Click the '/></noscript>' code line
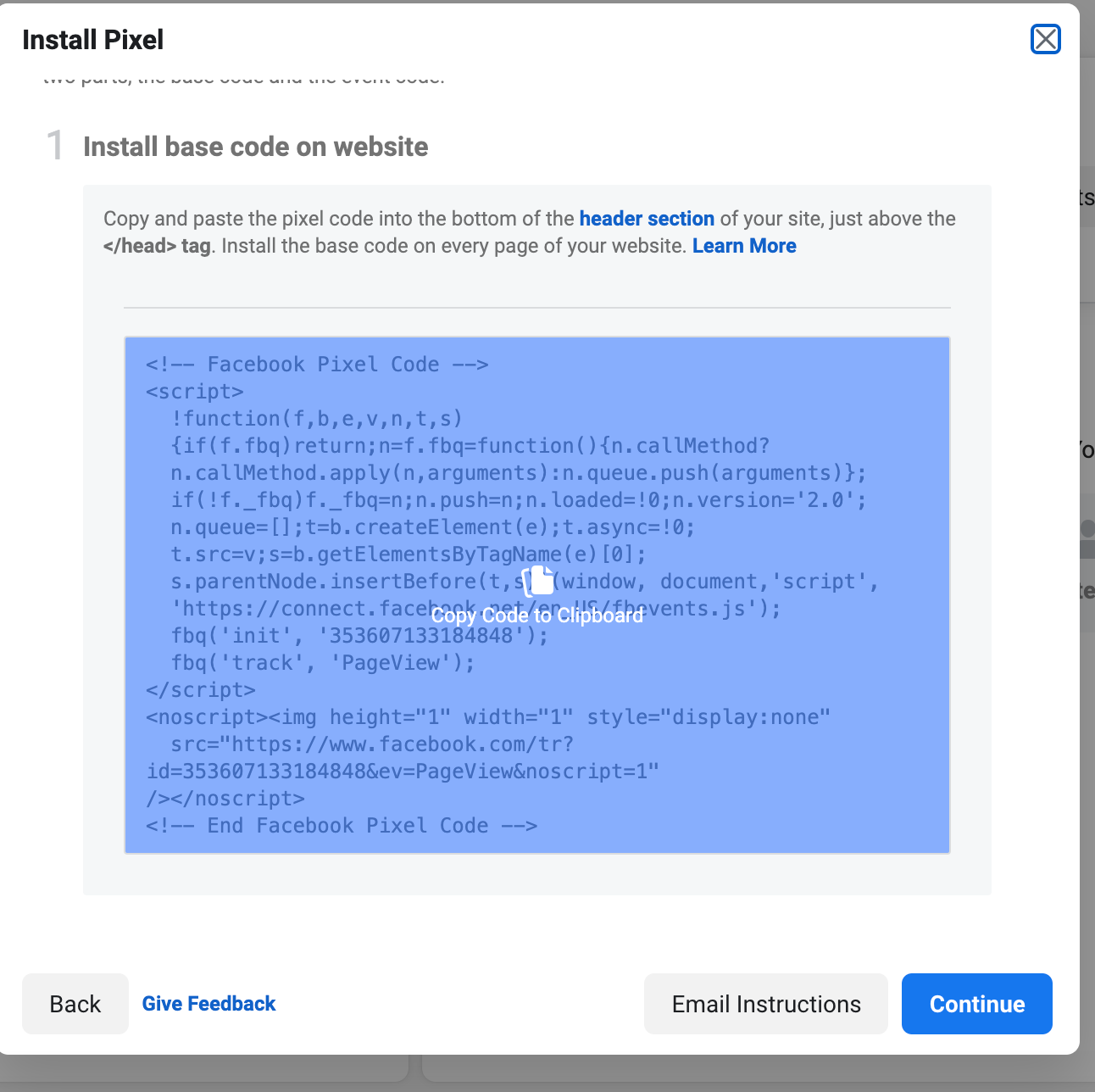This screenshot has height=1092, width=1095. [x=225, y=799]
